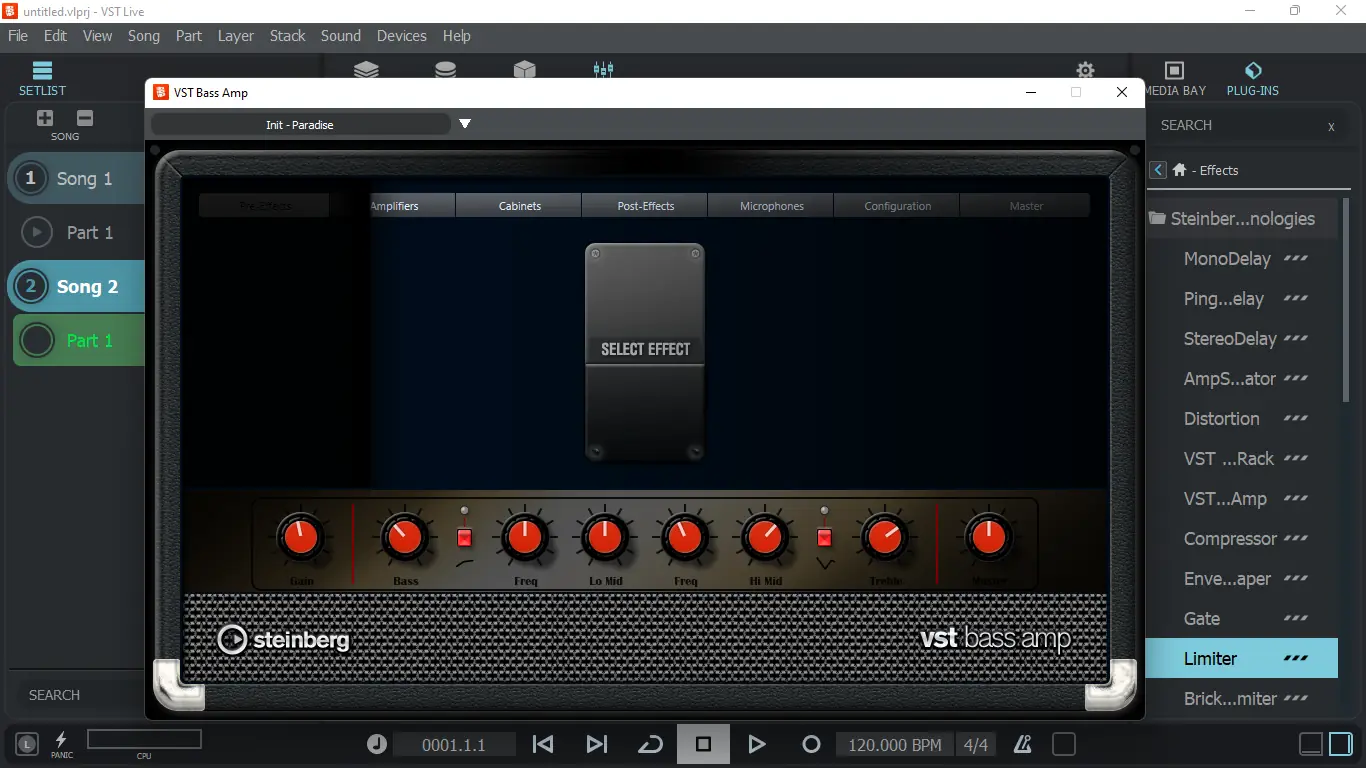
Task: Toggle the right zone layout button
Action: click(1342, 744)
